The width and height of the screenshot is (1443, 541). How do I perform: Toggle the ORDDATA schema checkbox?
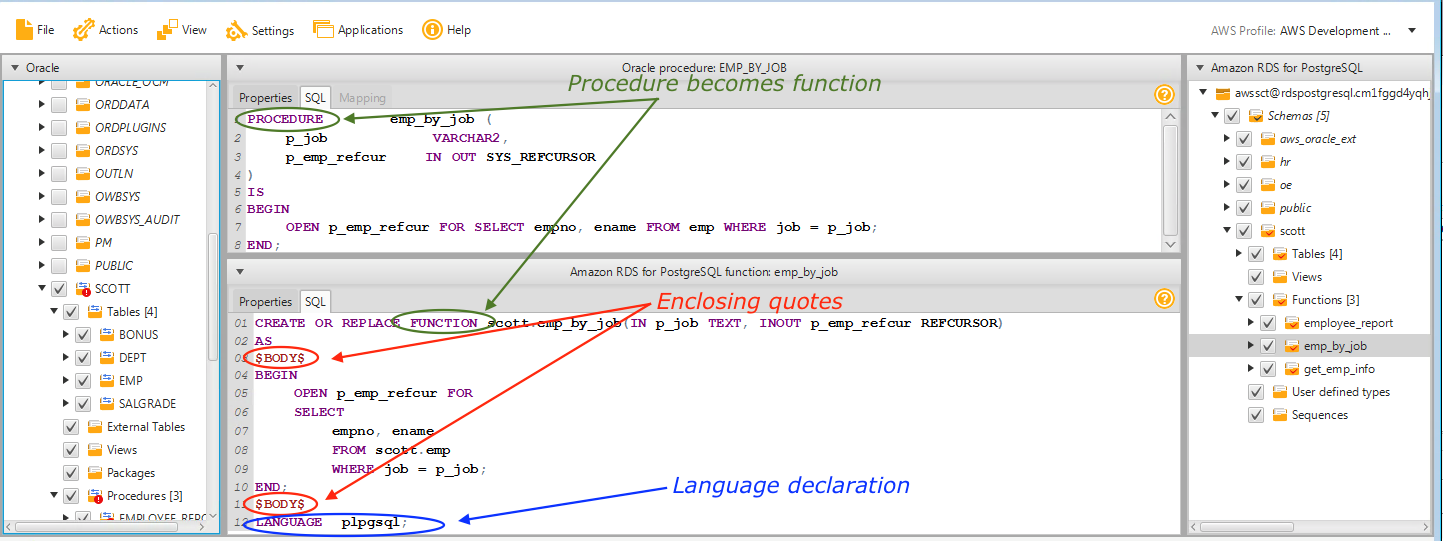tap(59, 105)
